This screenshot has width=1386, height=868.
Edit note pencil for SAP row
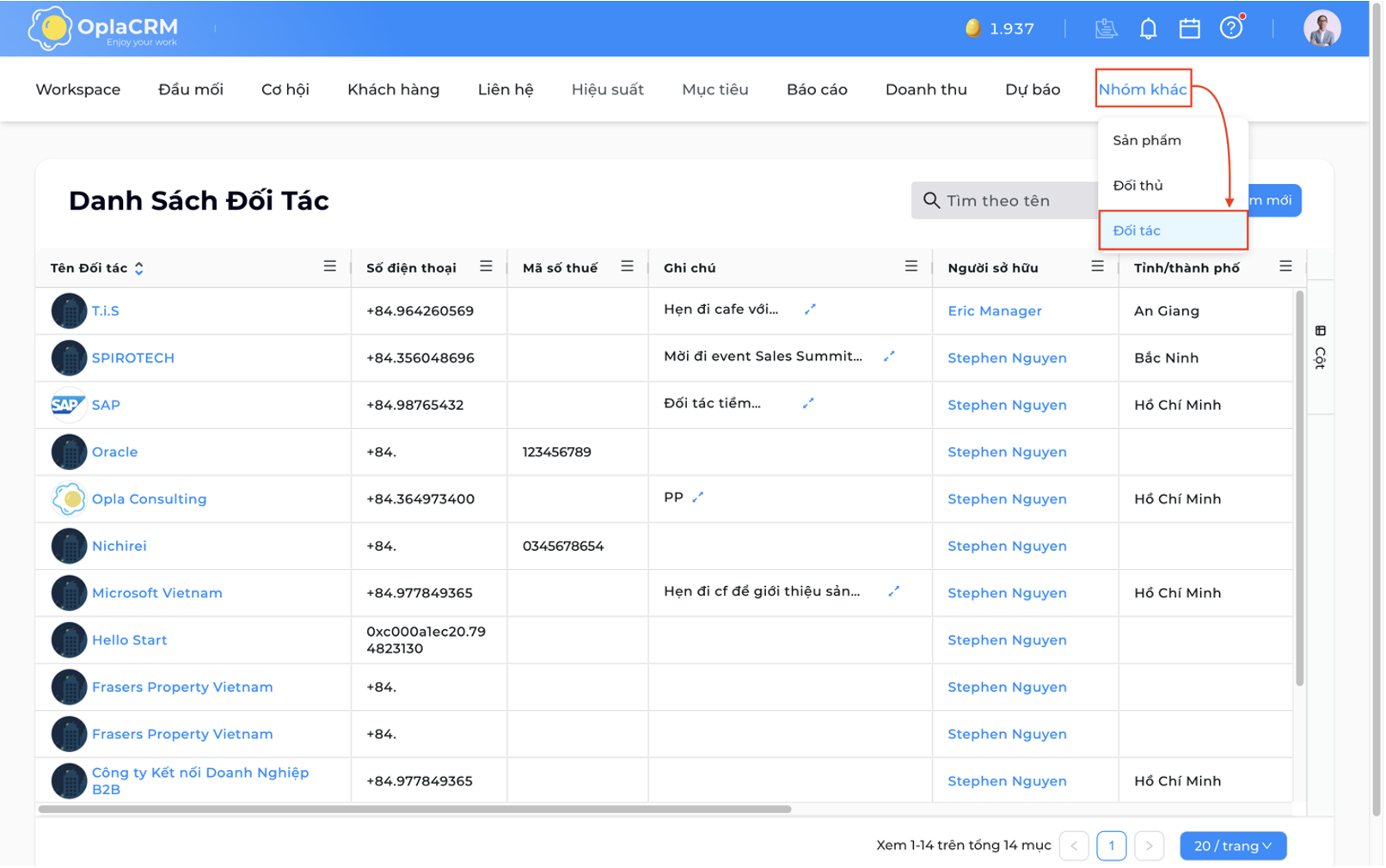pos(808,403)
